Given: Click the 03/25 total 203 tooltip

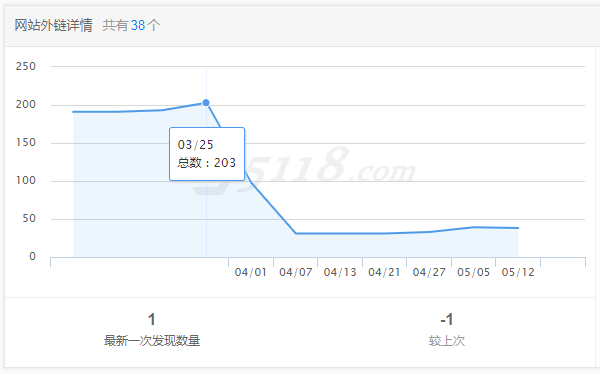Looking at the screenshot, I should pyautogui.click(x=207, y=154).
